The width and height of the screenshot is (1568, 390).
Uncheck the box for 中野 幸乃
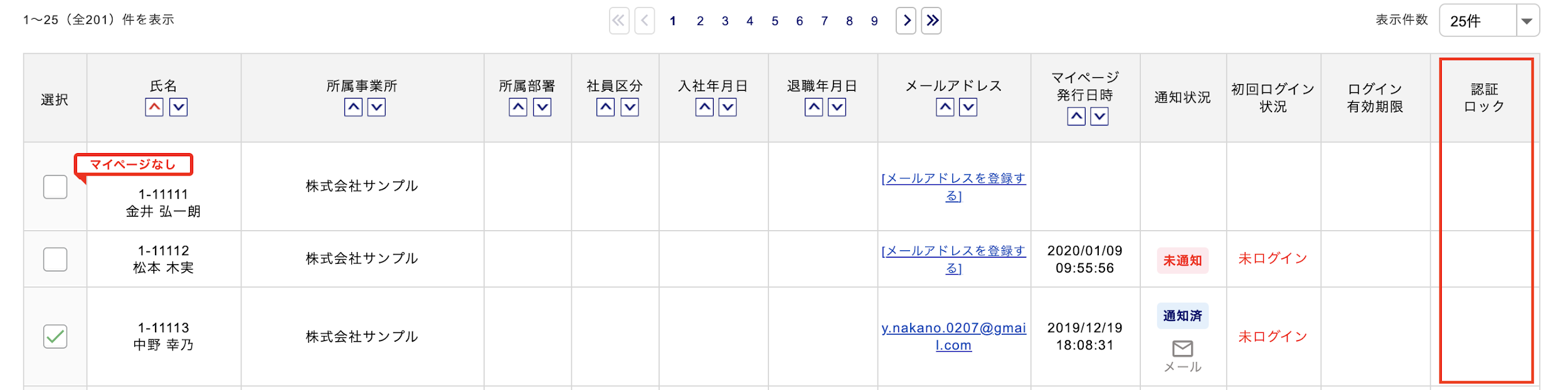(x=55, y=337)
